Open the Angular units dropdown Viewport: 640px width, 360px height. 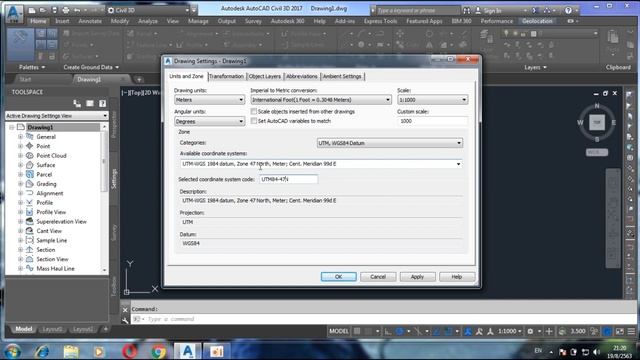click(x=209, y=122)
